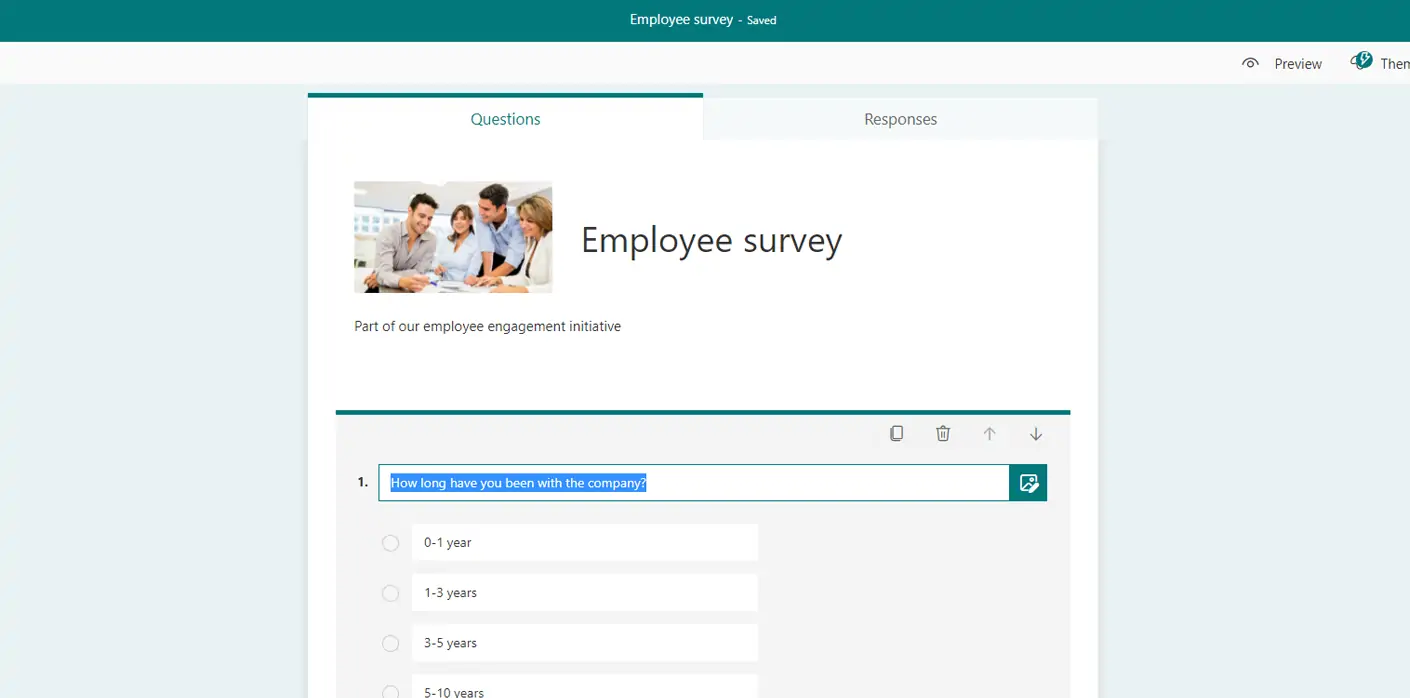Image resolution: width=1410 pixels, height=698 pixels.
Task: Edit the engagement initiative description text
Action: [486, 325]
